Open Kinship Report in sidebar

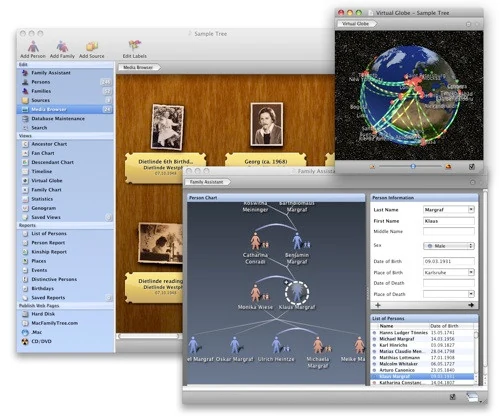coord(65,252)
